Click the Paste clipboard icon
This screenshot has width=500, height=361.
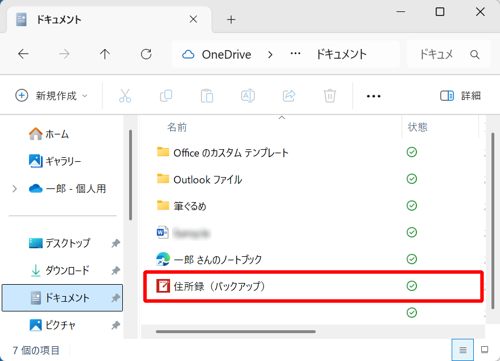tap(207, 96)
